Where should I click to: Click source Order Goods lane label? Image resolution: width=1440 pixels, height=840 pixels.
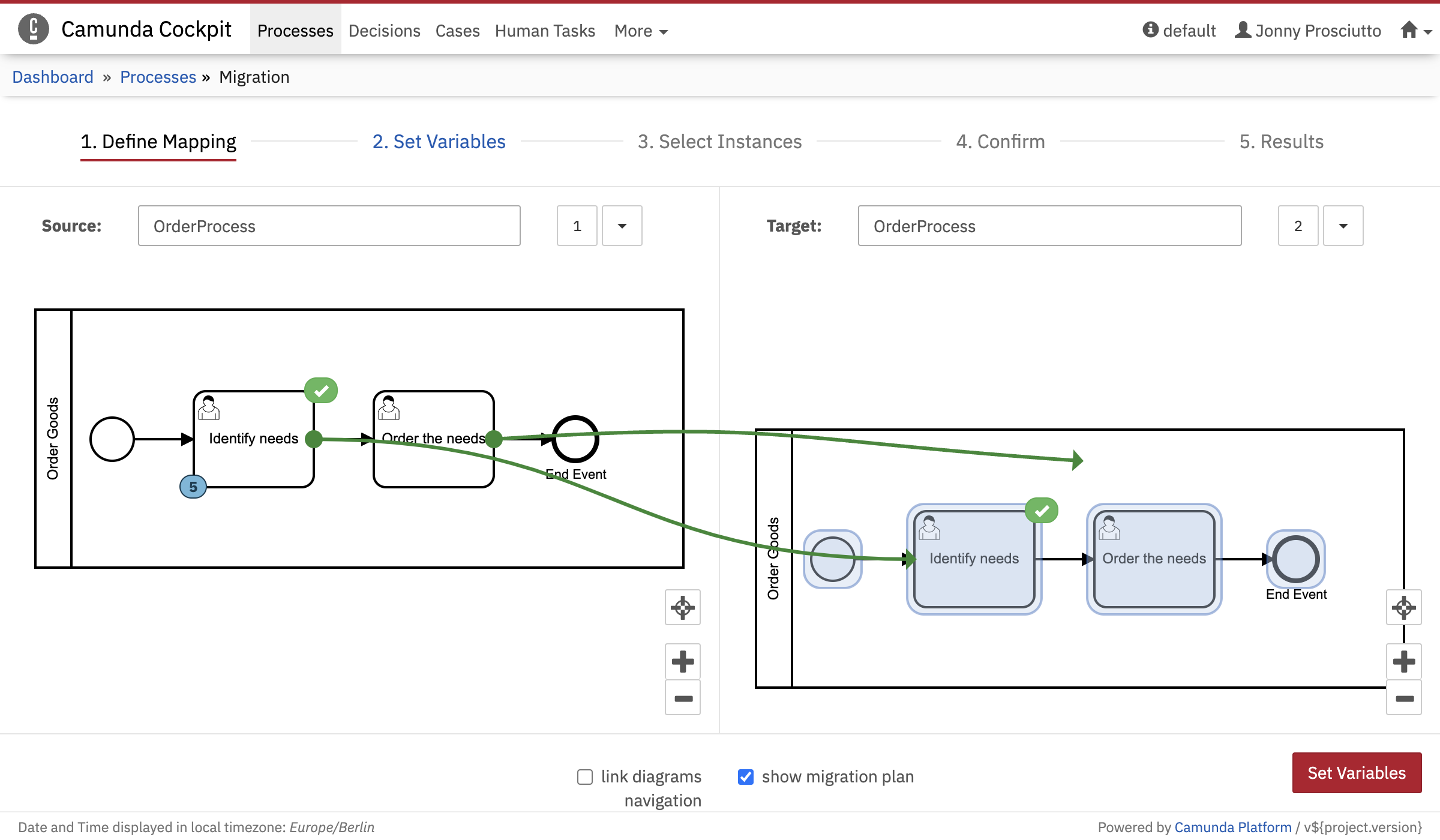[x=53, y=439]
